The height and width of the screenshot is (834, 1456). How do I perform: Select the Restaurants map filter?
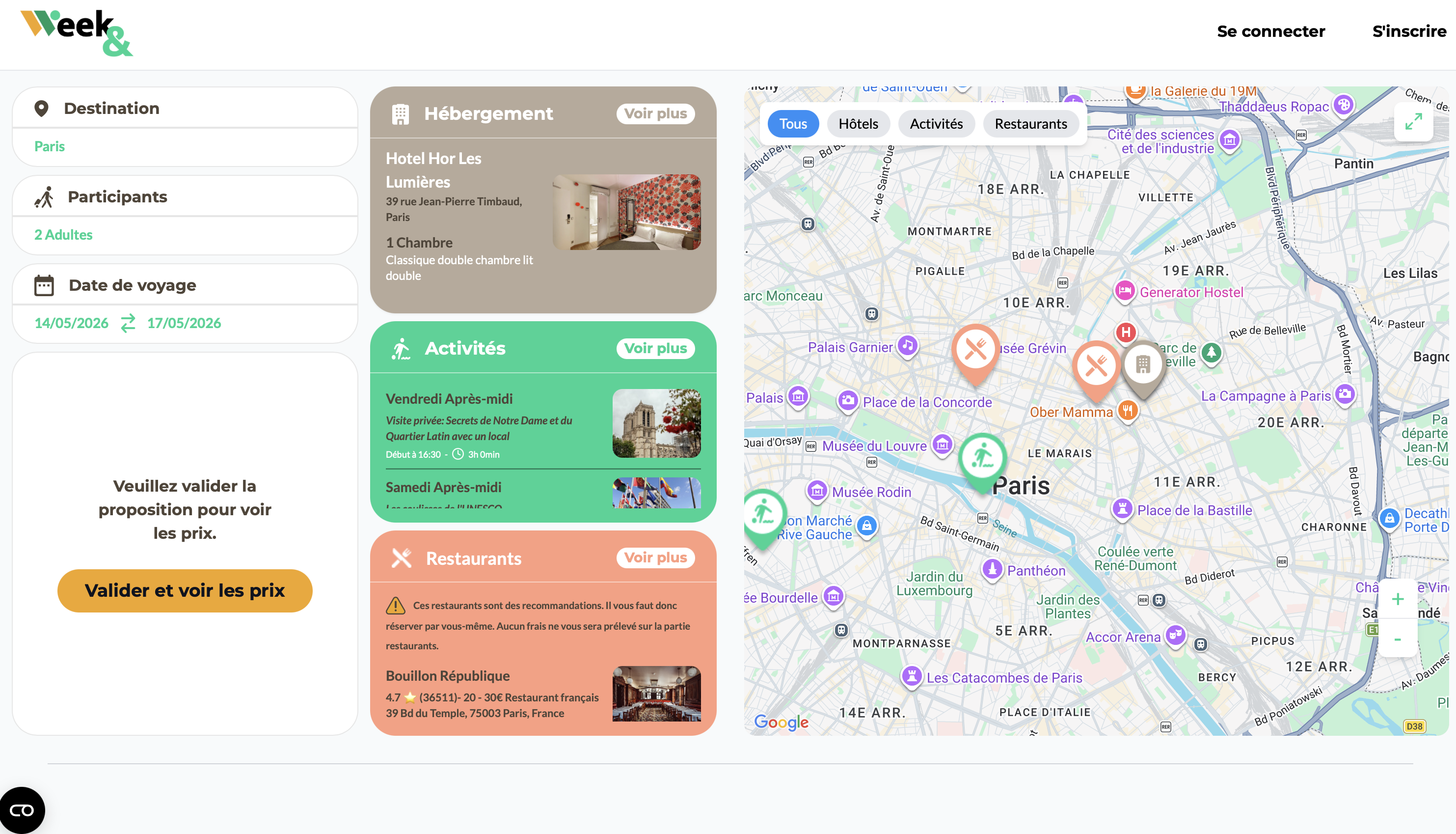(x=1031, y=124)
